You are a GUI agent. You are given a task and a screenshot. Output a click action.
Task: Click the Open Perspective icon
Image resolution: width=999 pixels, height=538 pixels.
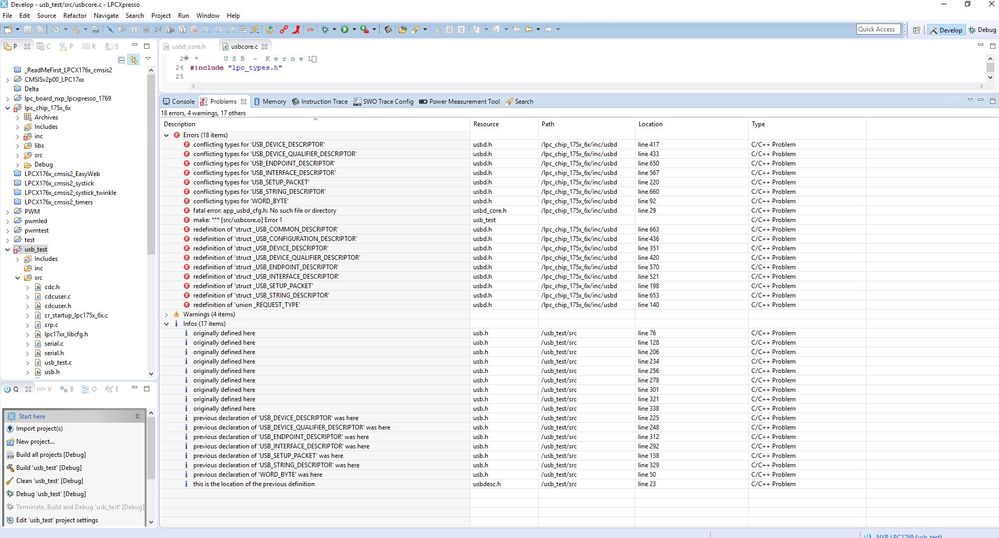pyautogui.click(x=916, y=30)
